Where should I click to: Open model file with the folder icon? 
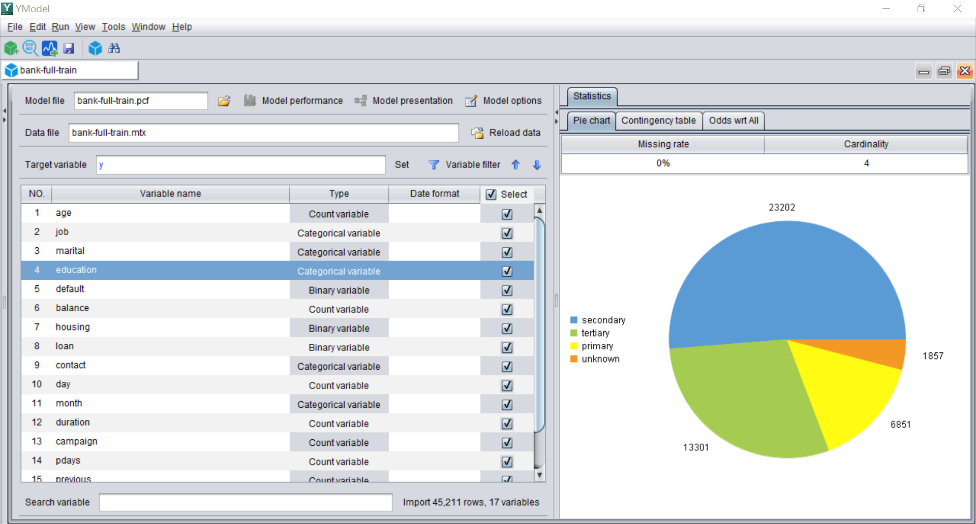point(224,101)
